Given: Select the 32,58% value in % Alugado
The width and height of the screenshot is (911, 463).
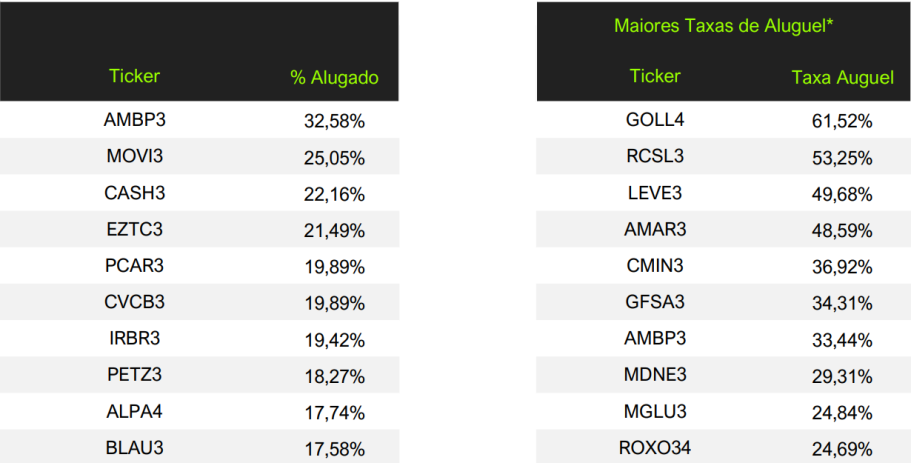Looking at the screenshot, I should [x=334, y=121].
